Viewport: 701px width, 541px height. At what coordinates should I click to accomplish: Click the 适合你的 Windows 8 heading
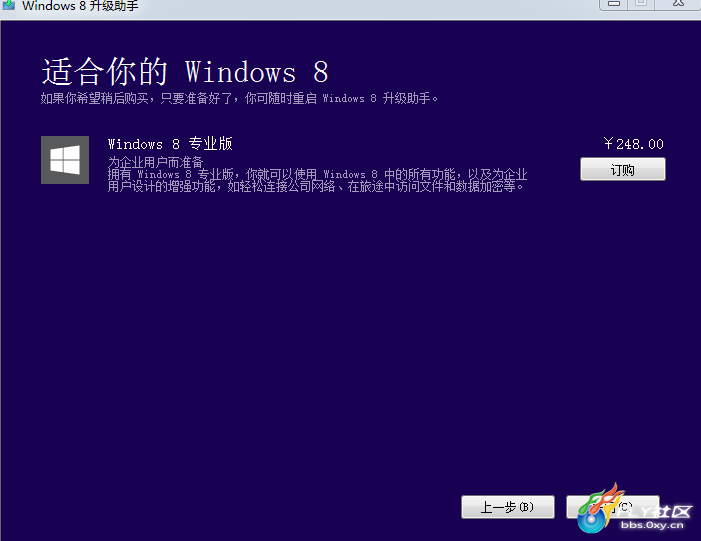click(185, 72)
